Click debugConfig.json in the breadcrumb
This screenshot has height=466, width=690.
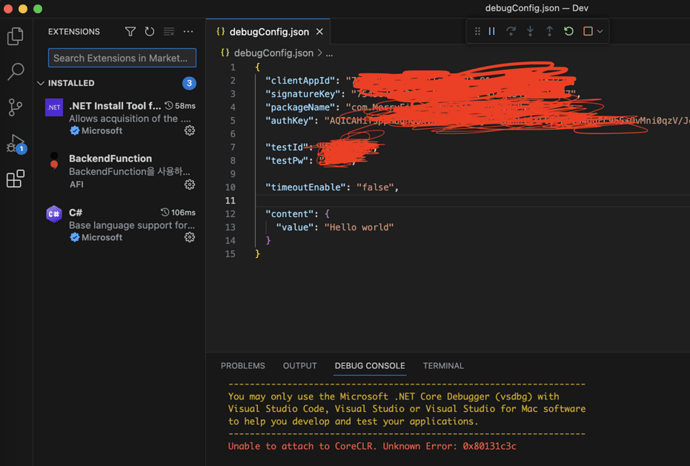273,53
